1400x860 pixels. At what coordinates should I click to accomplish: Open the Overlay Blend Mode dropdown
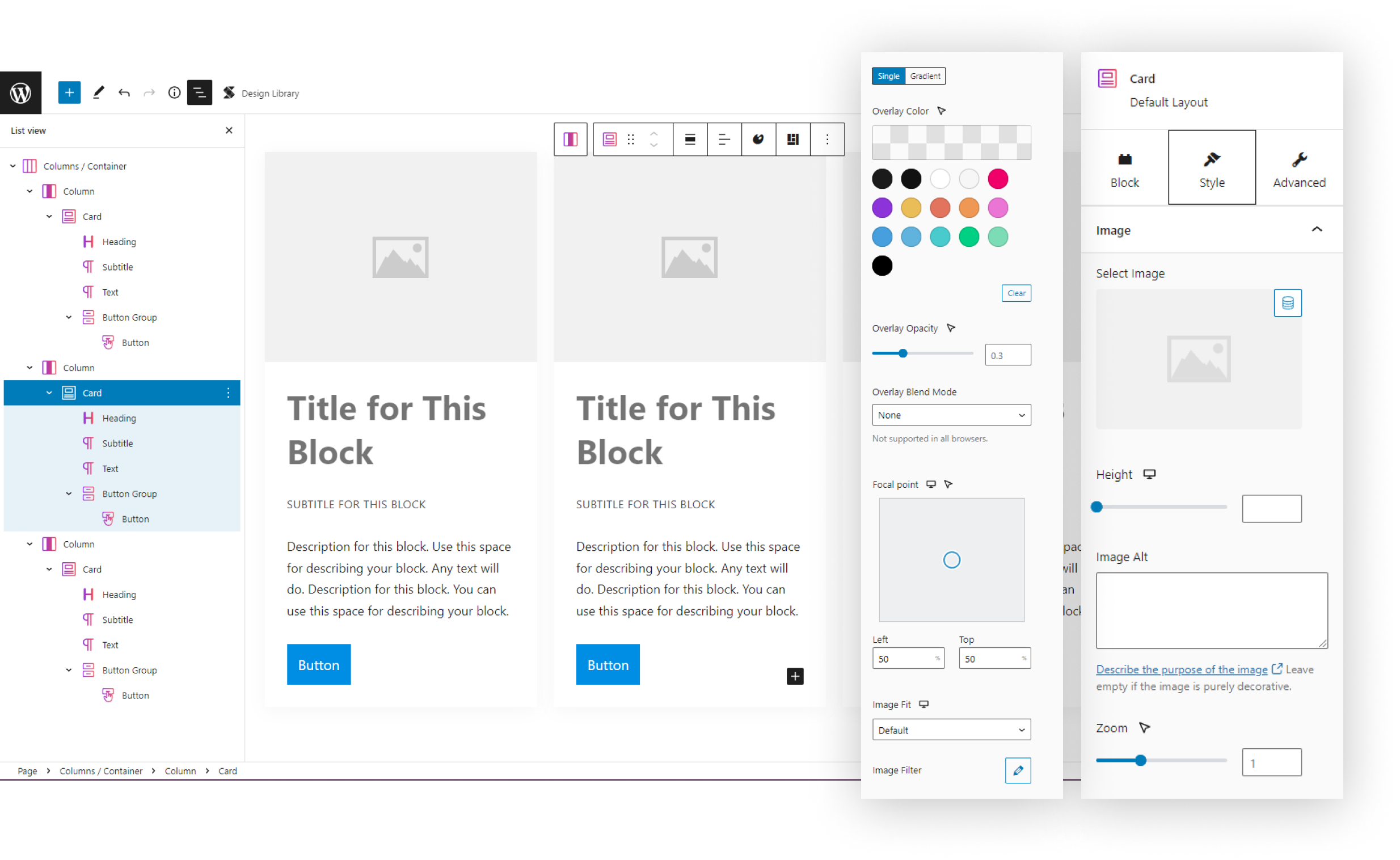pyautogui.click(x=951, y=415)
